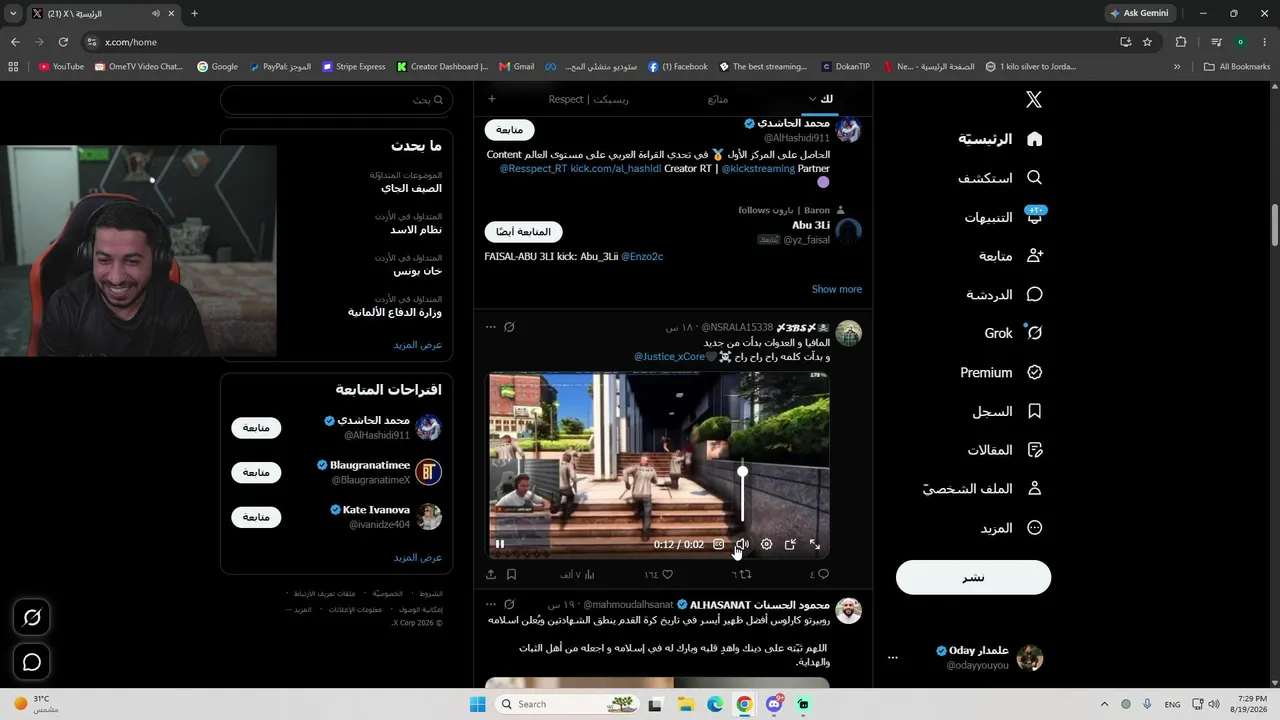
Task: Open Grok actions on NSRALA15338 post
Action: click(x=509, y=327)
